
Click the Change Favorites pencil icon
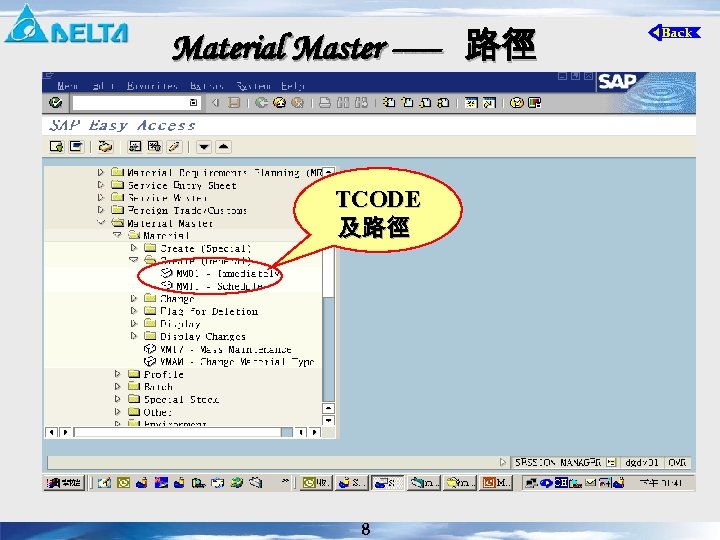pos(174,147)
